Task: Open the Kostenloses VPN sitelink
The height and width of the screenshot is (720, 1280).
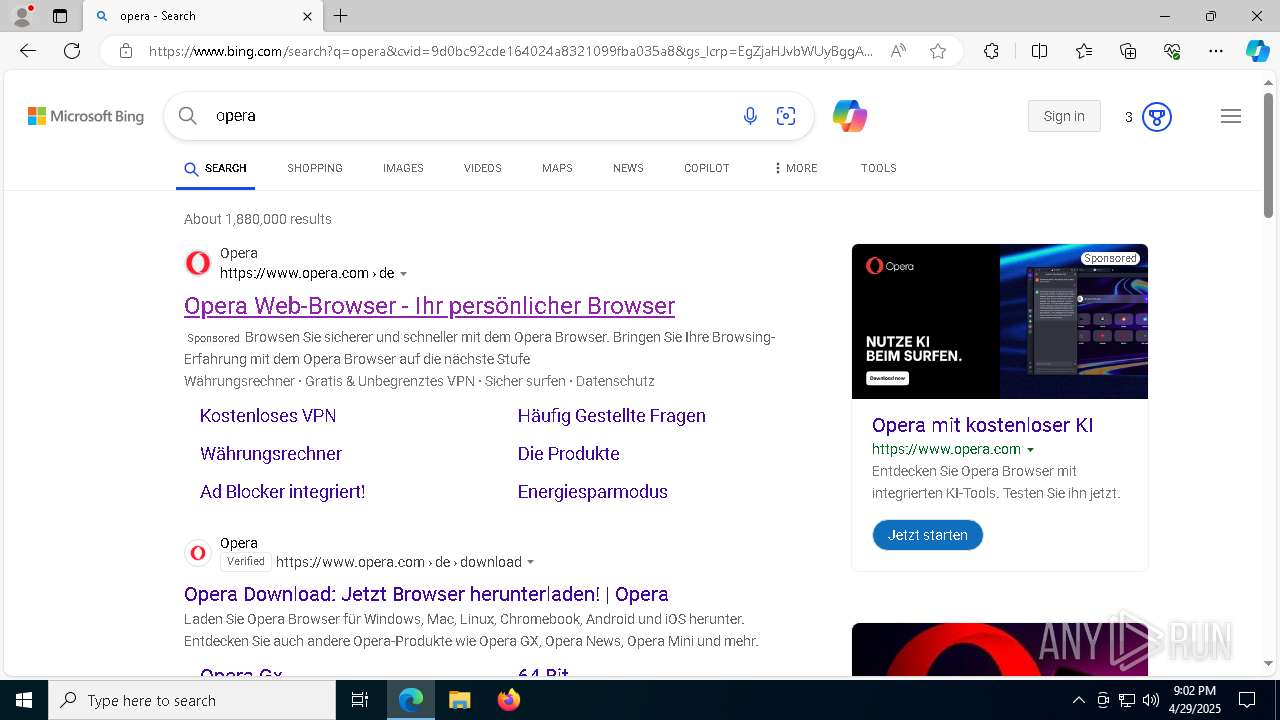Action: coord(268,416)
